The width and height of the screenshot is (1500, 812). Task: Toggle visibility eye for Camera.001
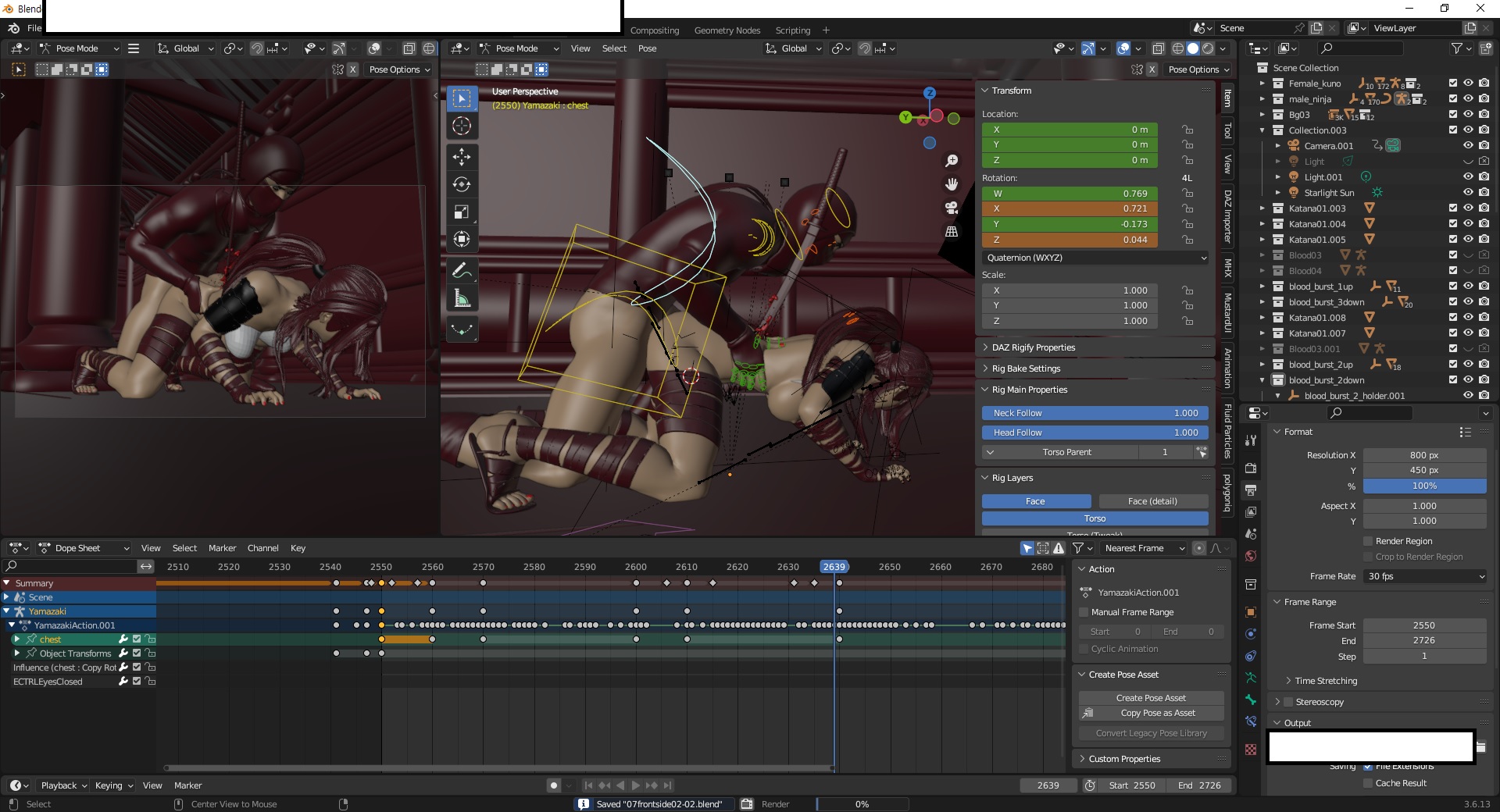1468,145
